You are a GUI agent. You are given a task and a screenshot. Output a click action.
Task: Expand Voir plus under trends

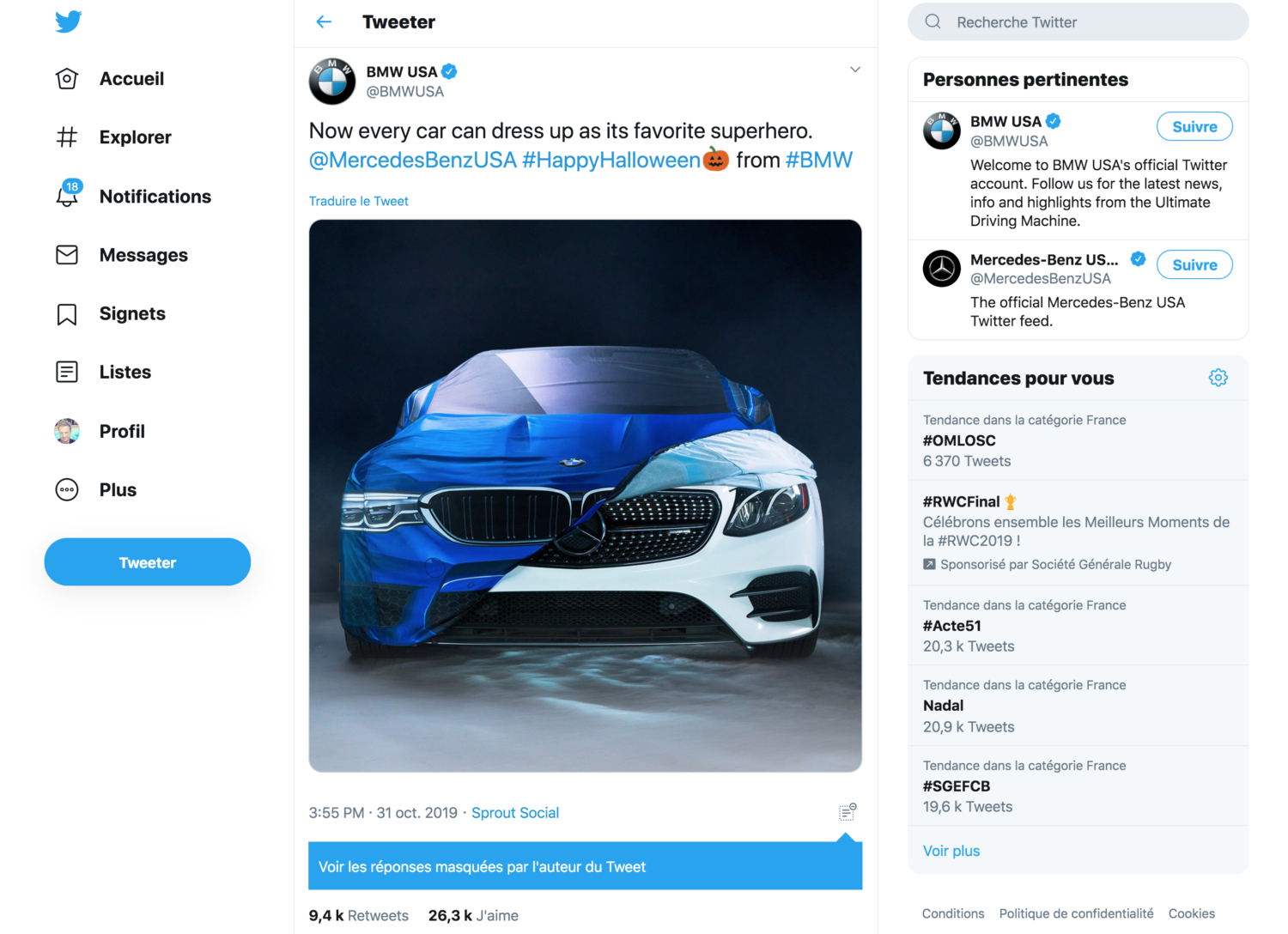point(951,850)
